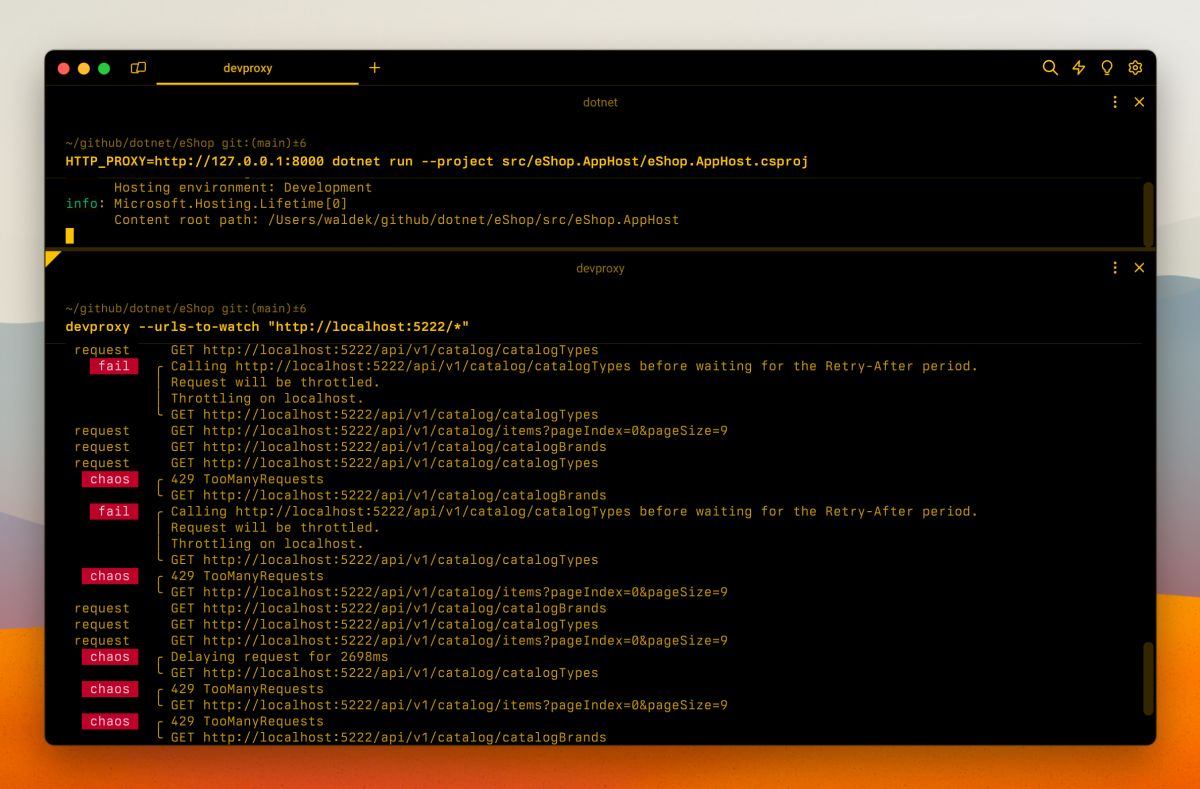Open the search icon in the title bar
This screenshot has height=789, width=1200.
coord(1050,68)
